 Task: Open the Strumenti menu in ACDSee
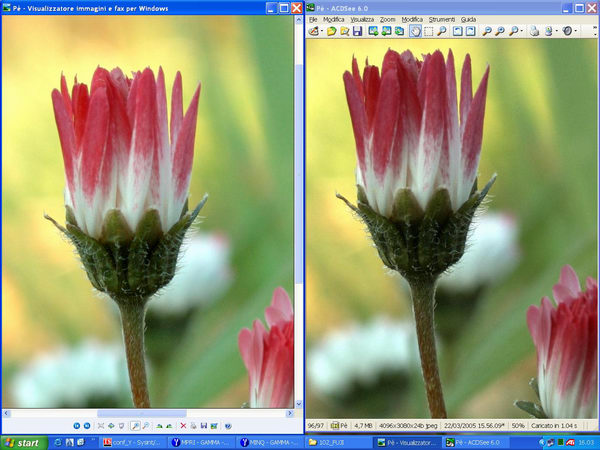[440, 19]
